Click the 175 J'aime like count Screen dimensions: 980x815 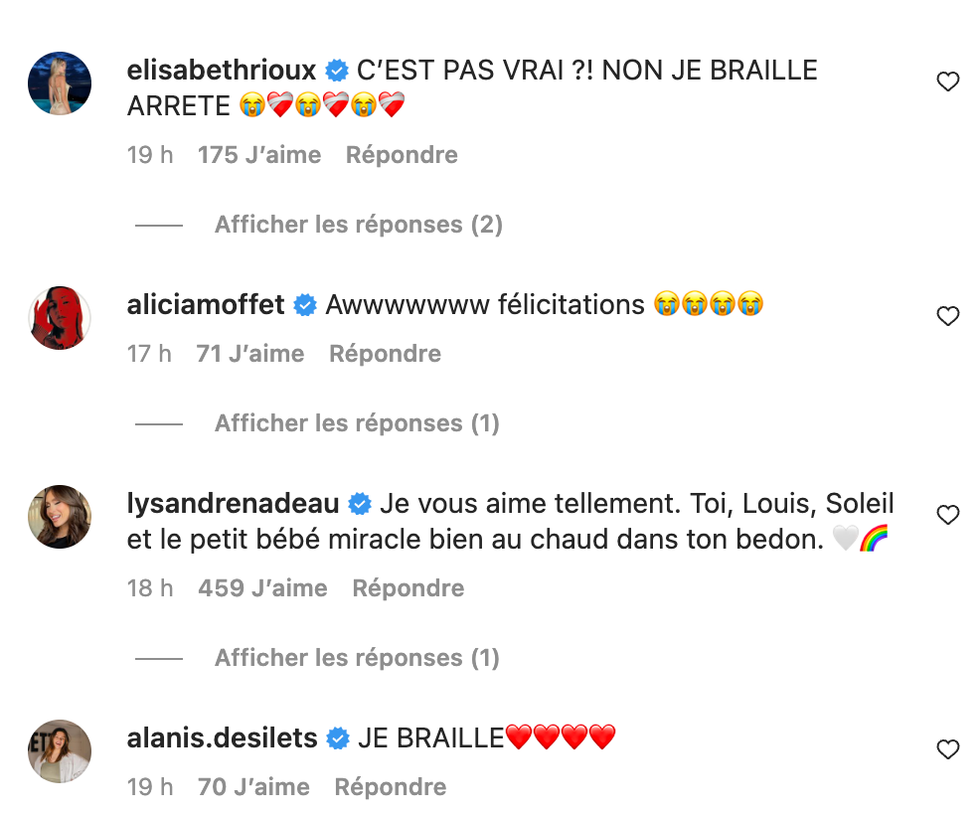(260, 155)
